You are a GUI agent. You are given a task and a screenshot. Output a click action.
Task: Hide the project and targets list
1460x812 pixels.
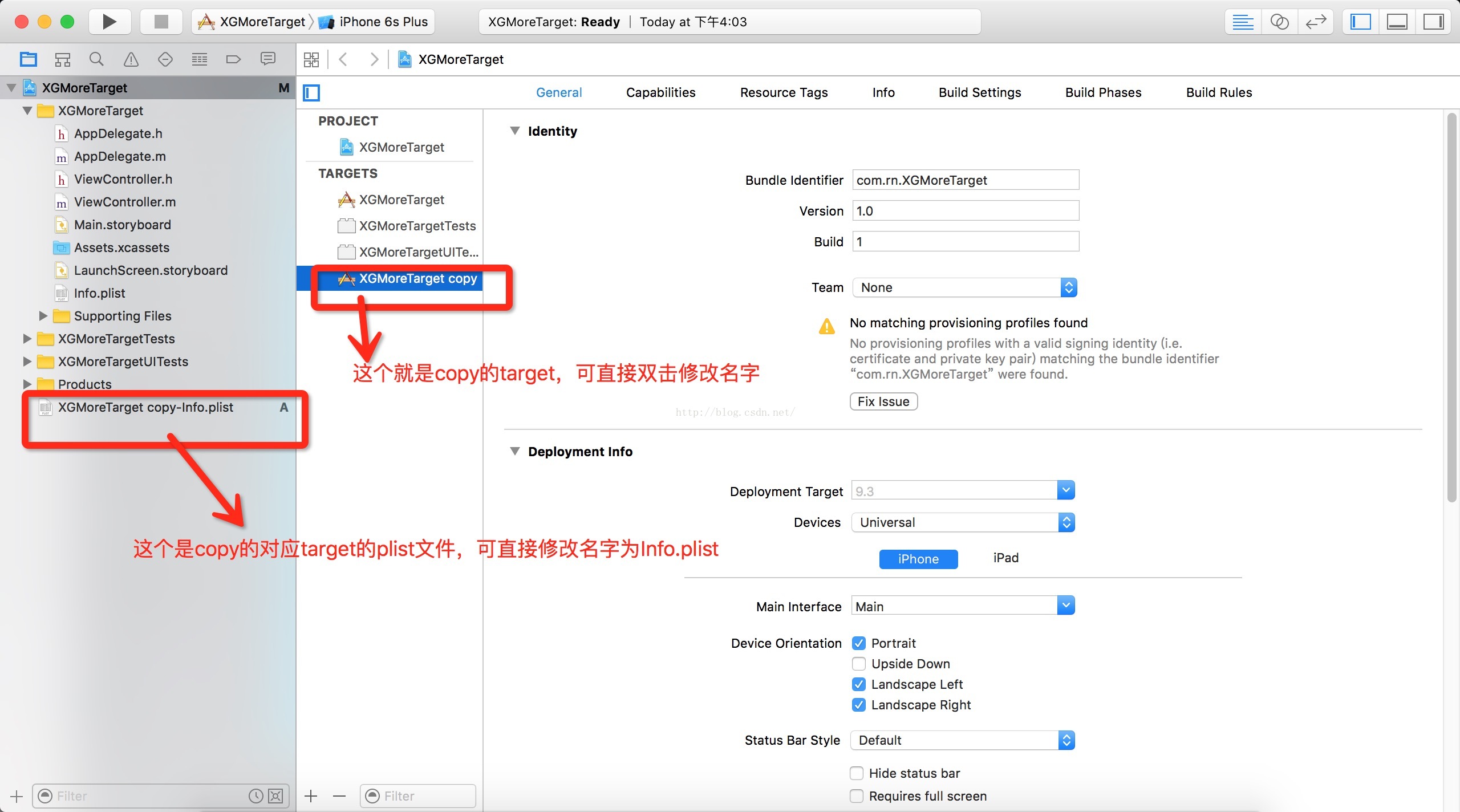tap(311, 92)
